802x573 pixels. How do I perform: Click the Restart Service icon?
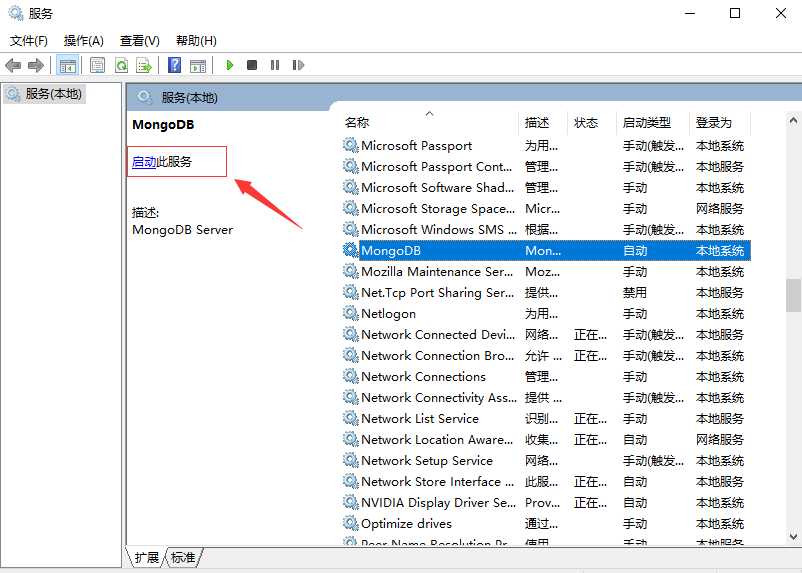coord(298,65)
